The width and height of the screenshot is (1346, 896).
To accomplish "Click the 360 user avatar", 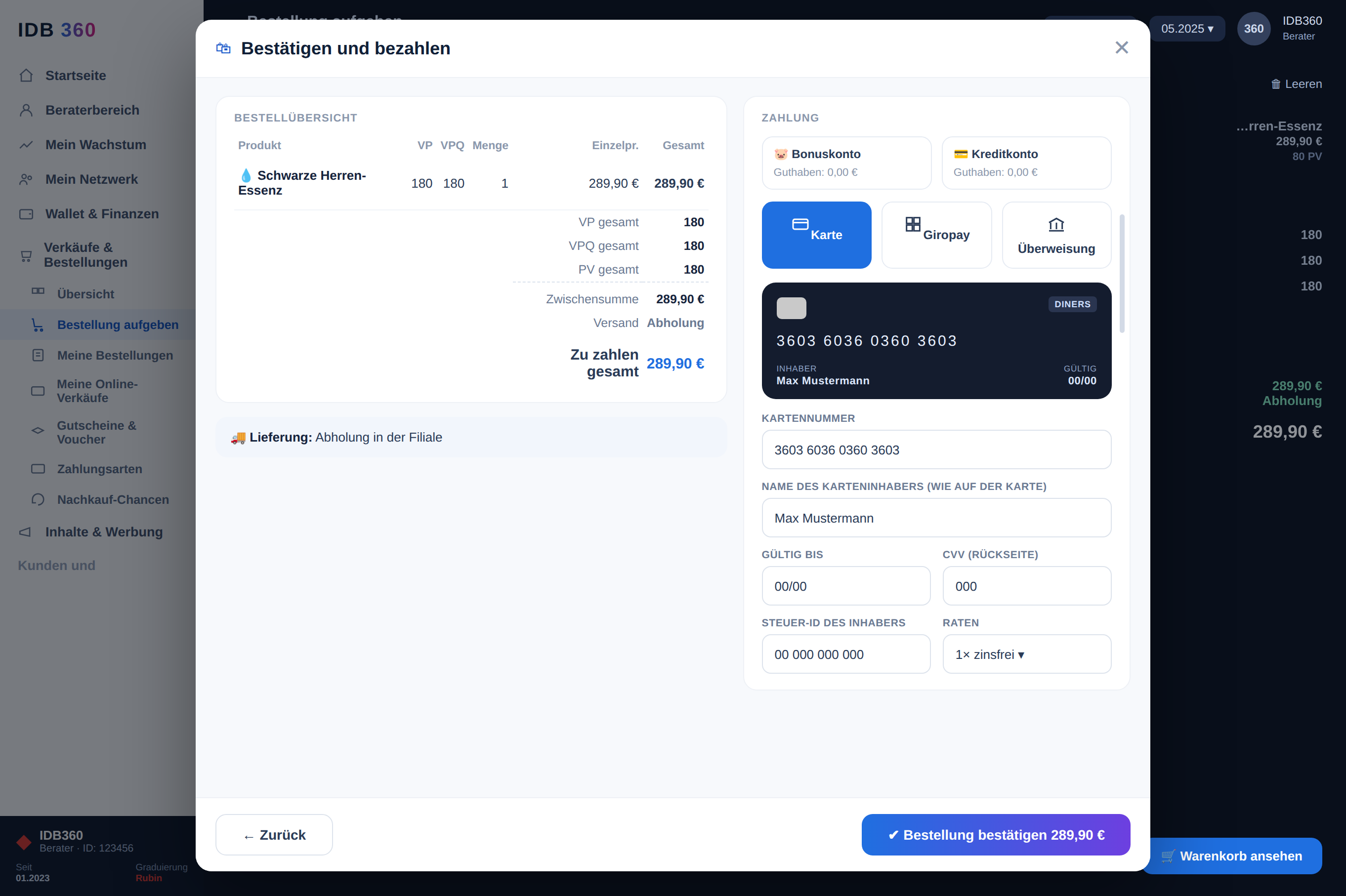I will pos(1254,29).
